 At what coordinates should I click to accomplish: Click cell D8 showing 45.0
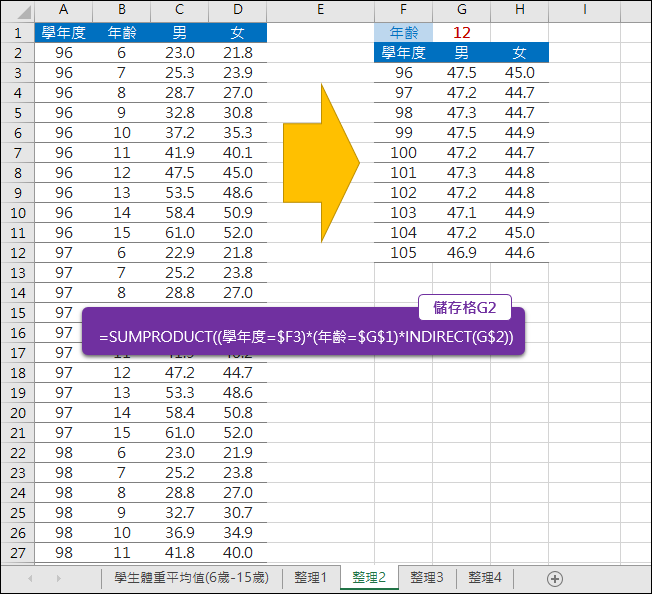(237, 173)
